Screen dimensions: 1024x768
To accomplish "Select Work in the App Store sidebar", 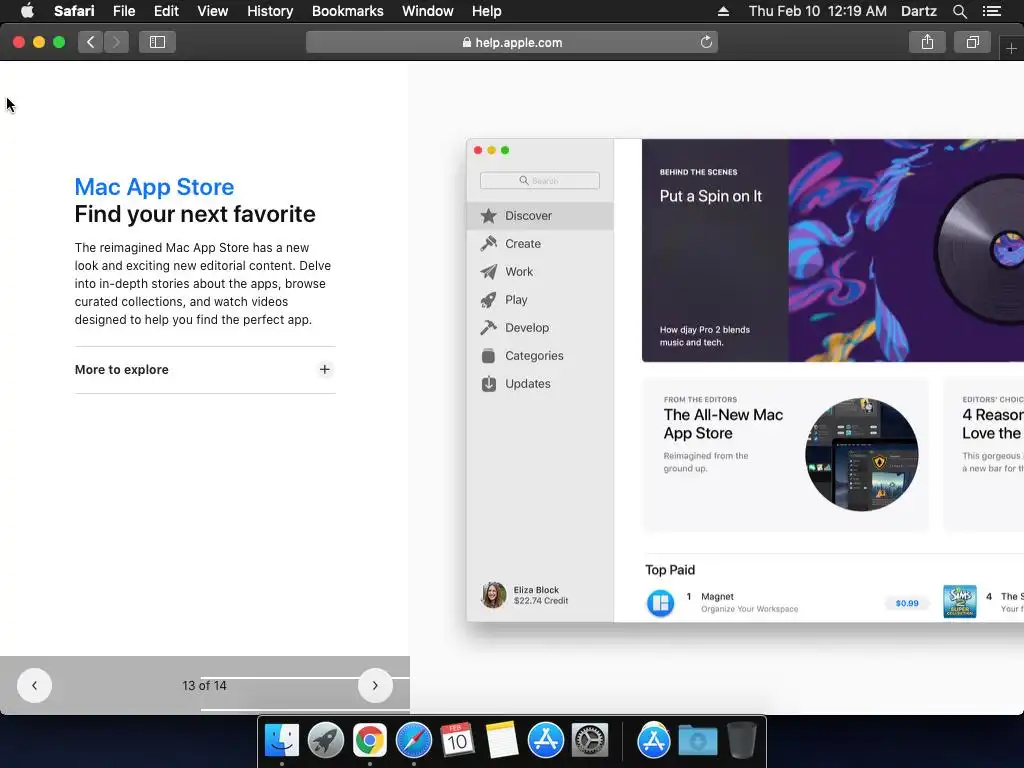I will tap(540, 272).
